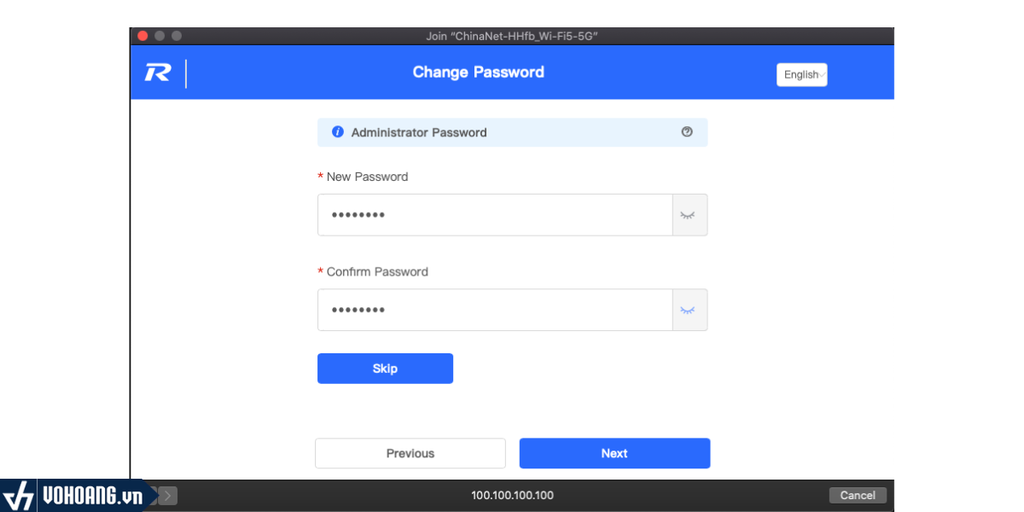Viewport: 1024px width, 512px height.
Task: Show the New Password characters
Action: (689, 215)
